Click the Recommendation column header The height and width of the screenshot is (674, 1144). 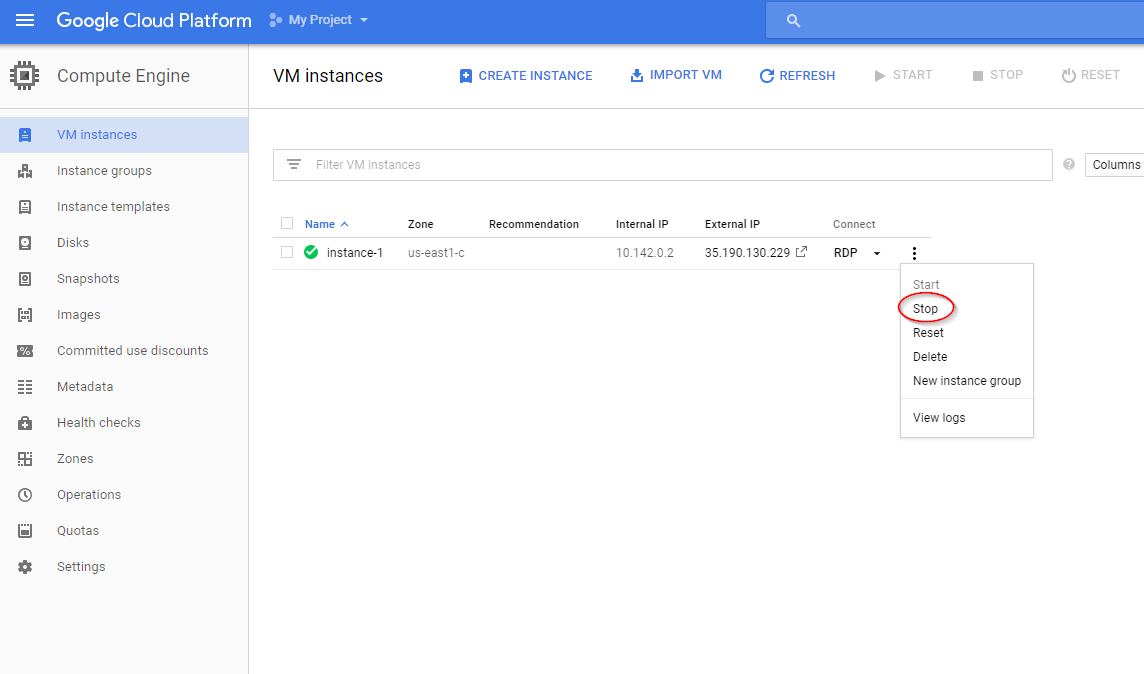coord(533,224)
